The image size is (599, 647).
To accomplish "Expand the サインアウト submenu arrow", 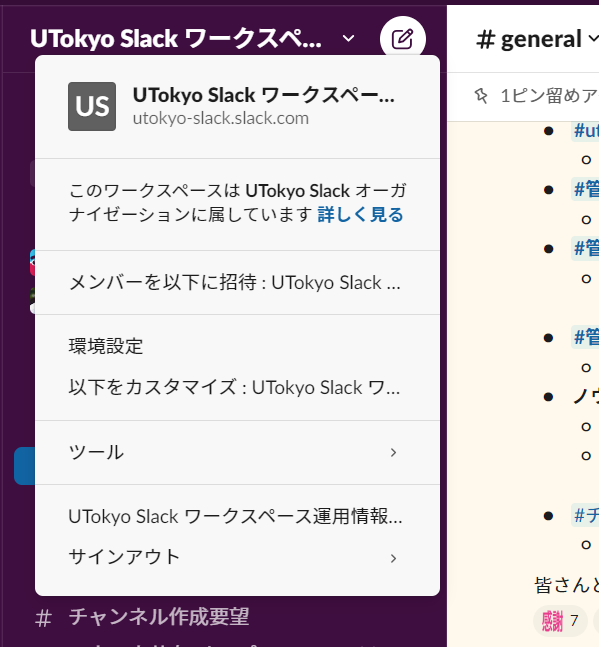I will pos(393,558).
